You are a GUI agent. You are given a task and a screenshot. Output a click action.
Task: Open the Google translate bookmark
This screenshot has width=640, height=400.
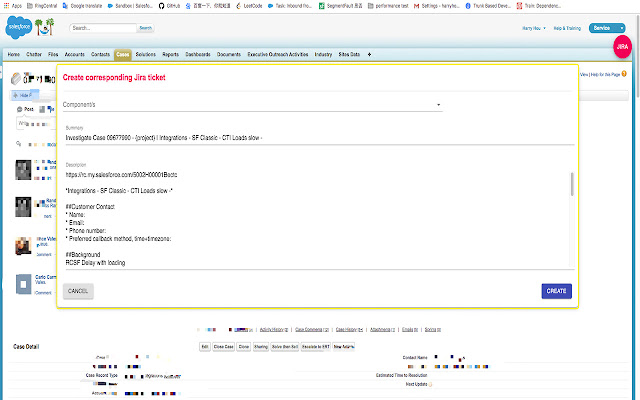pyautogui.click(x=82, y=6)
